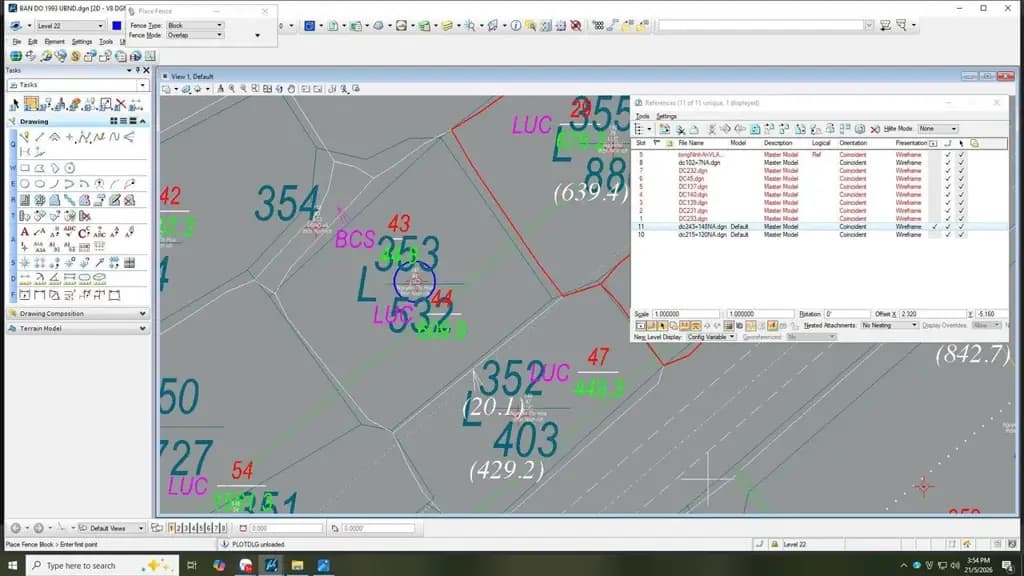Sort references by File Name column header
Screen dimensions: 1024x576
(x=691, y=143)
